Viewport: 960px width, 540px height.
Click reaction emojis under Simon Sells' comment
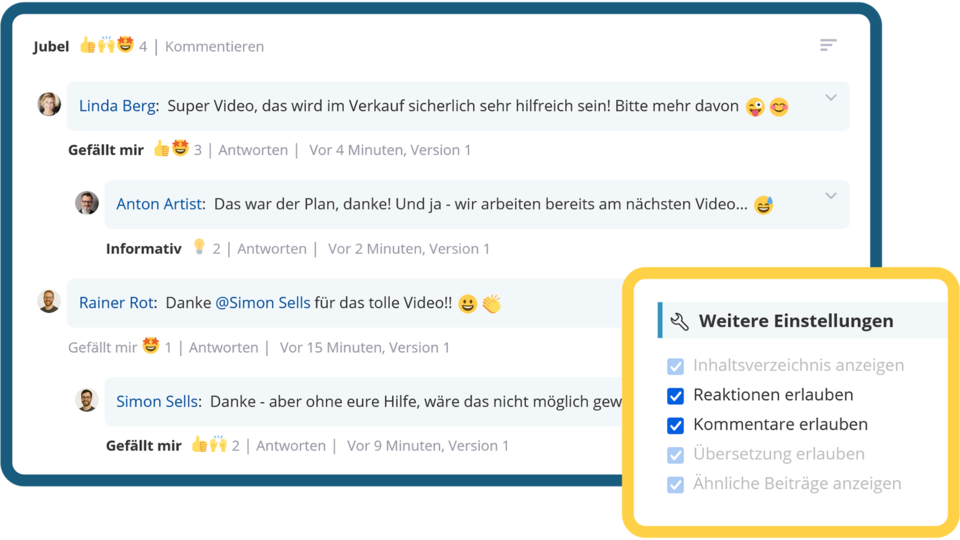coord(209,444)
